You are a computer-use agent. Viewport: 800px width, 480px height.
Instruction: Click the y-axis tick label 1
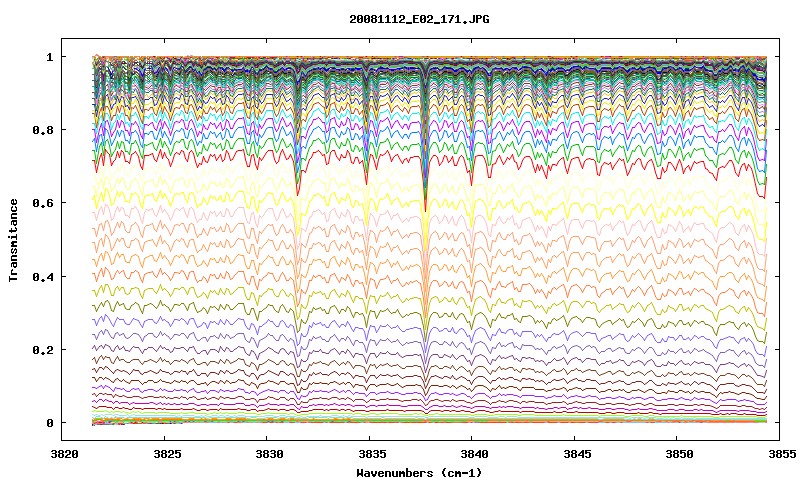[x=49, y=57]
